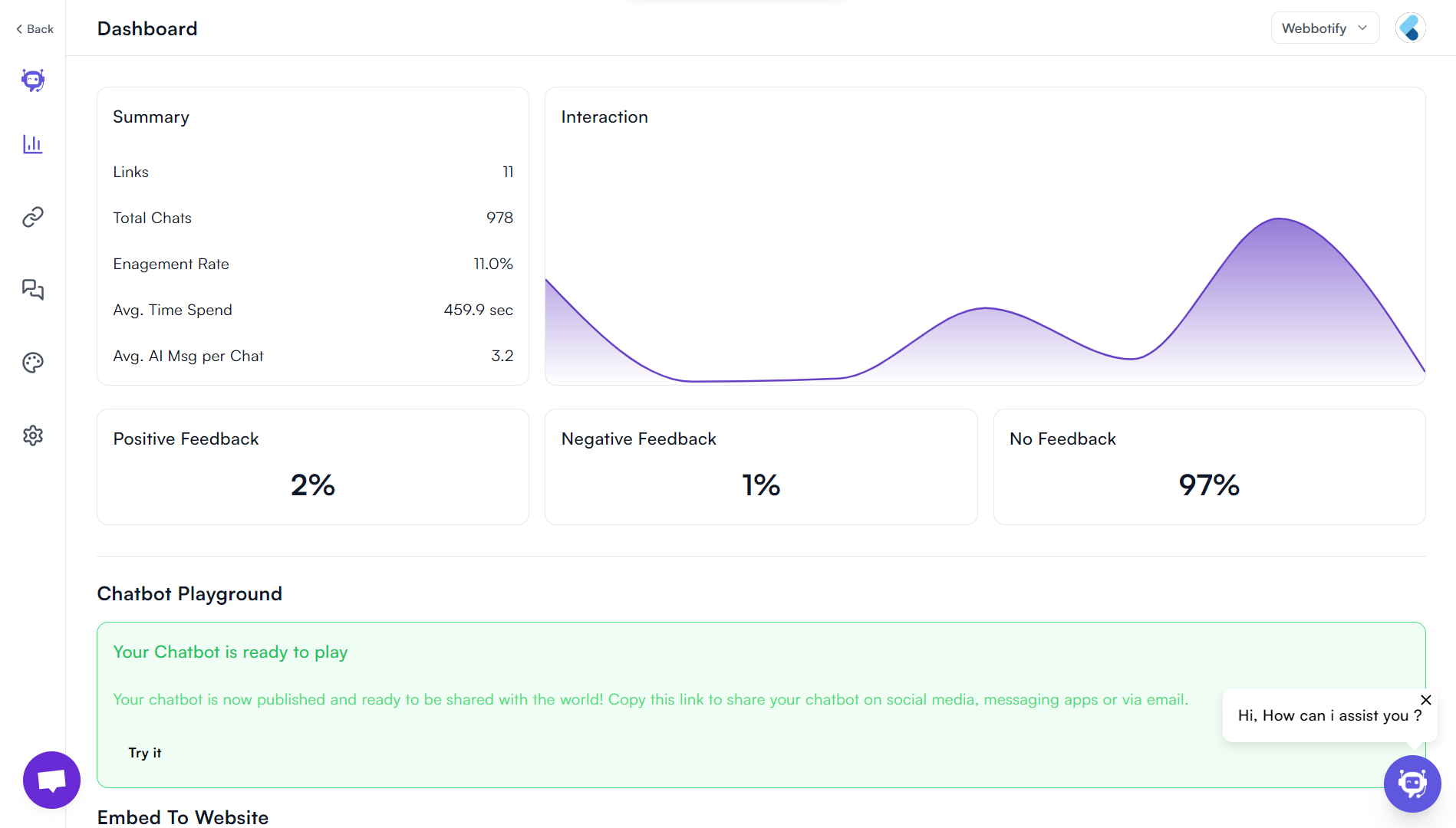Image resolution: width=1456 pixels, height=828 pixels.
Task: Open the analytics bar chart sidebar icon
Action: pyautogui.click(x=33, y=144)
